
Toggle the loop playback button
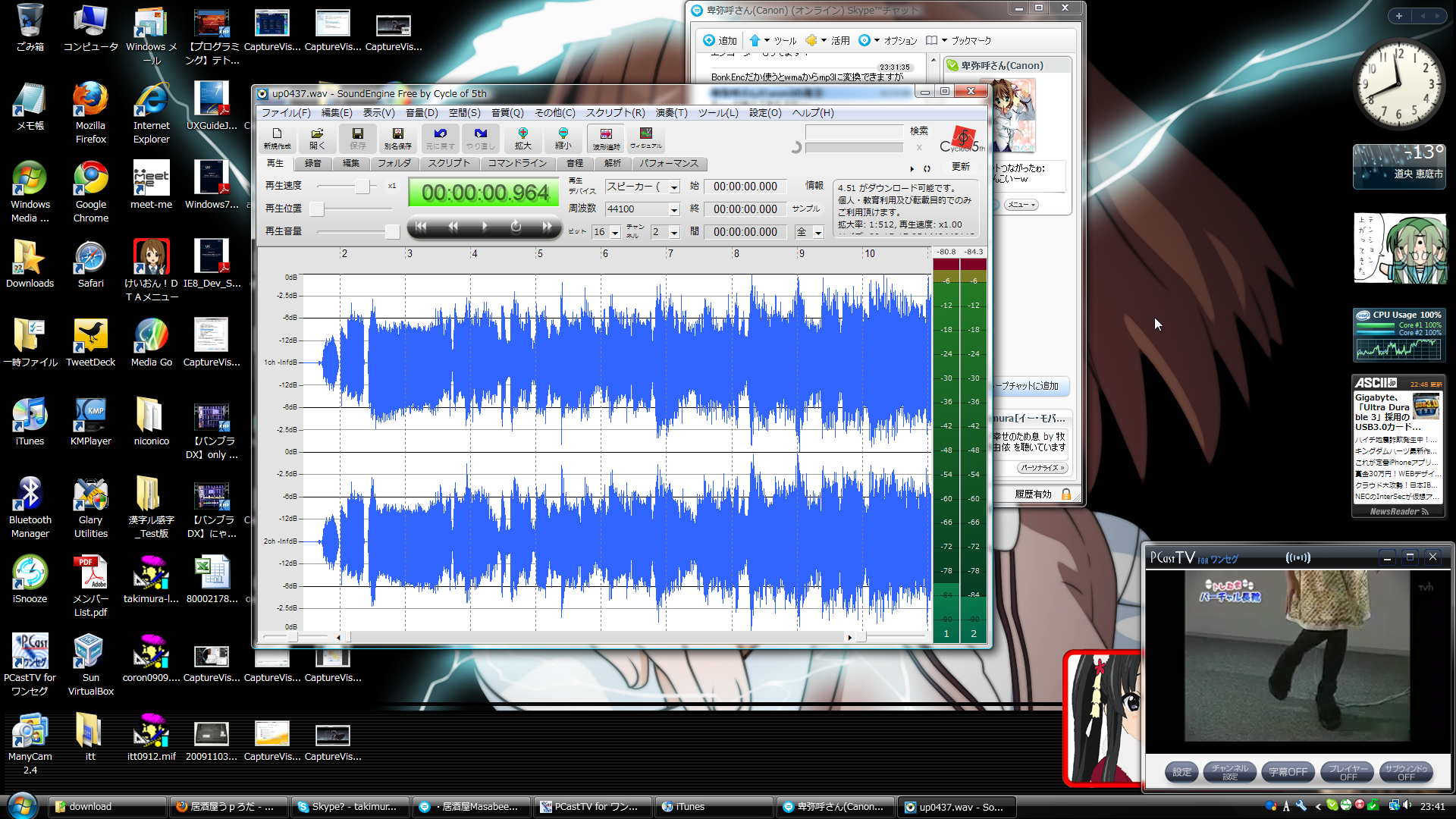coord(516,226)
